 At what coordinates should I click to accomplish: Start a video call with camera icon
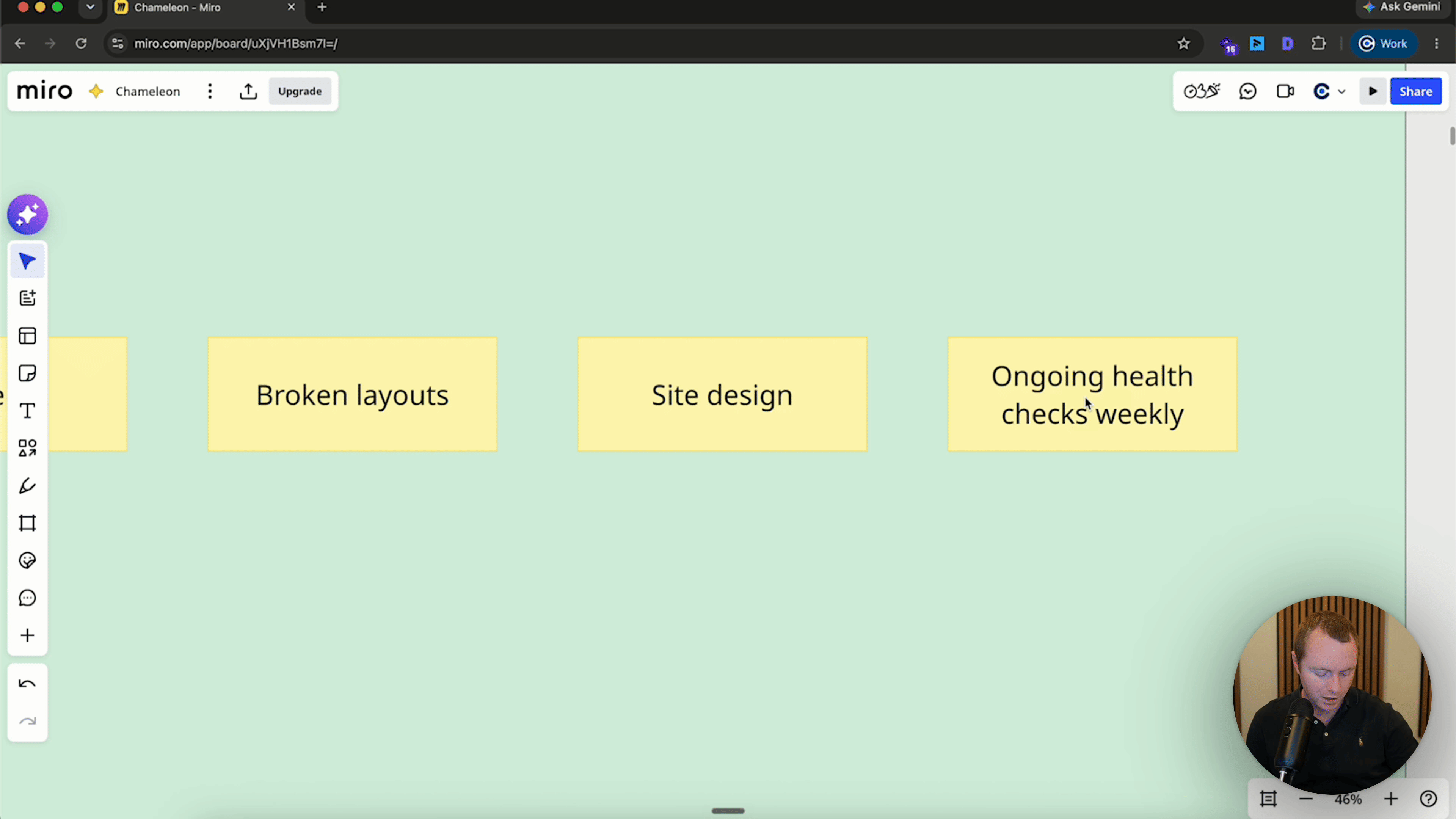pyautogui.click(x=1285, y=91)
